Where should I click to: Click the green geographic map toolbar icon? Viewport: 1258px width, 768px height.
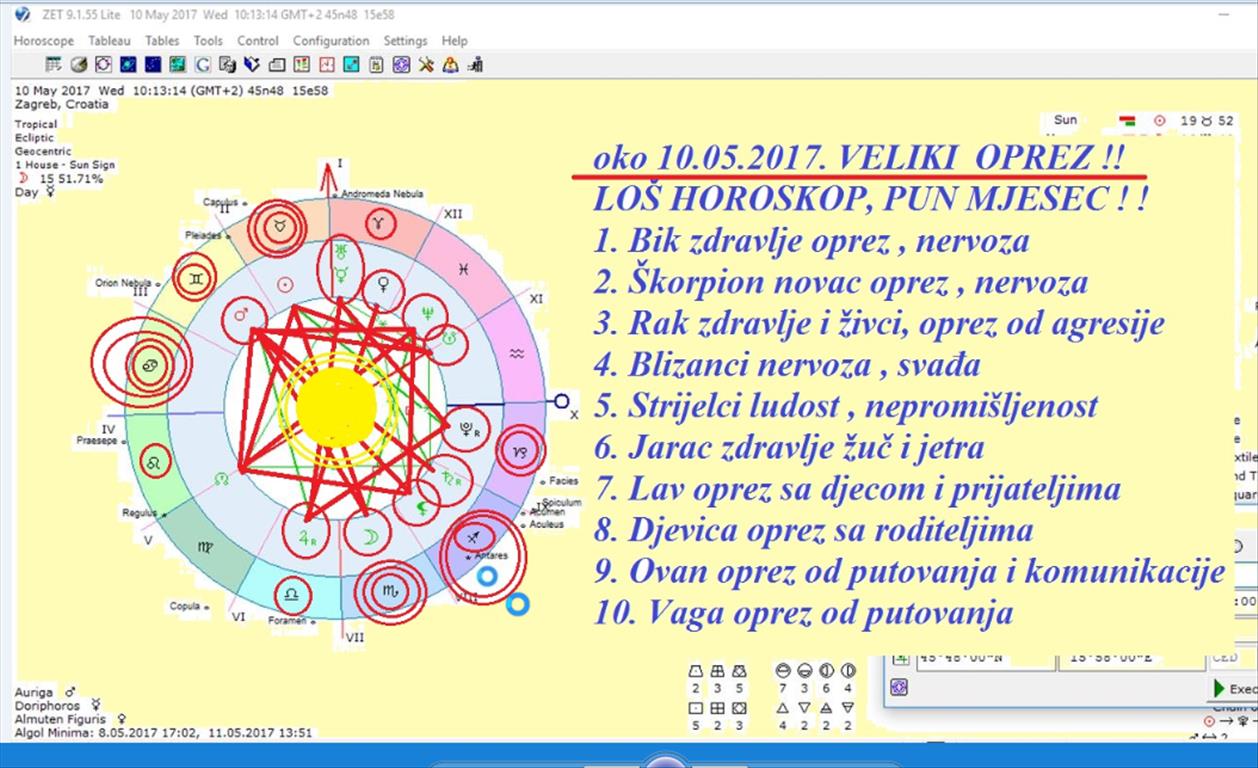coord(177,65)
